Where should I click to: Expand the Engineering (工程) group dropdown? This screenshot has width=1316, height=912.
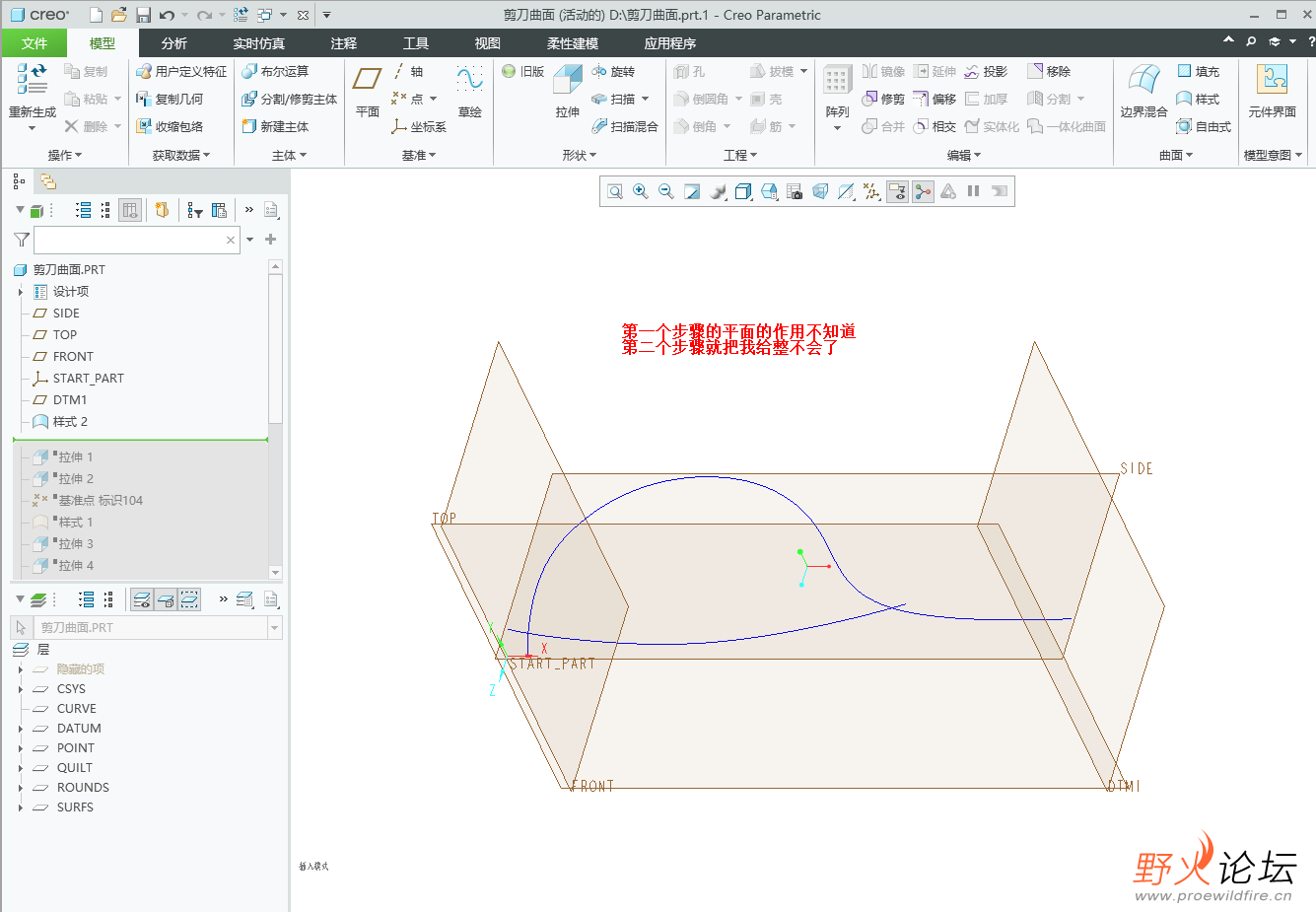coord(740,155)
